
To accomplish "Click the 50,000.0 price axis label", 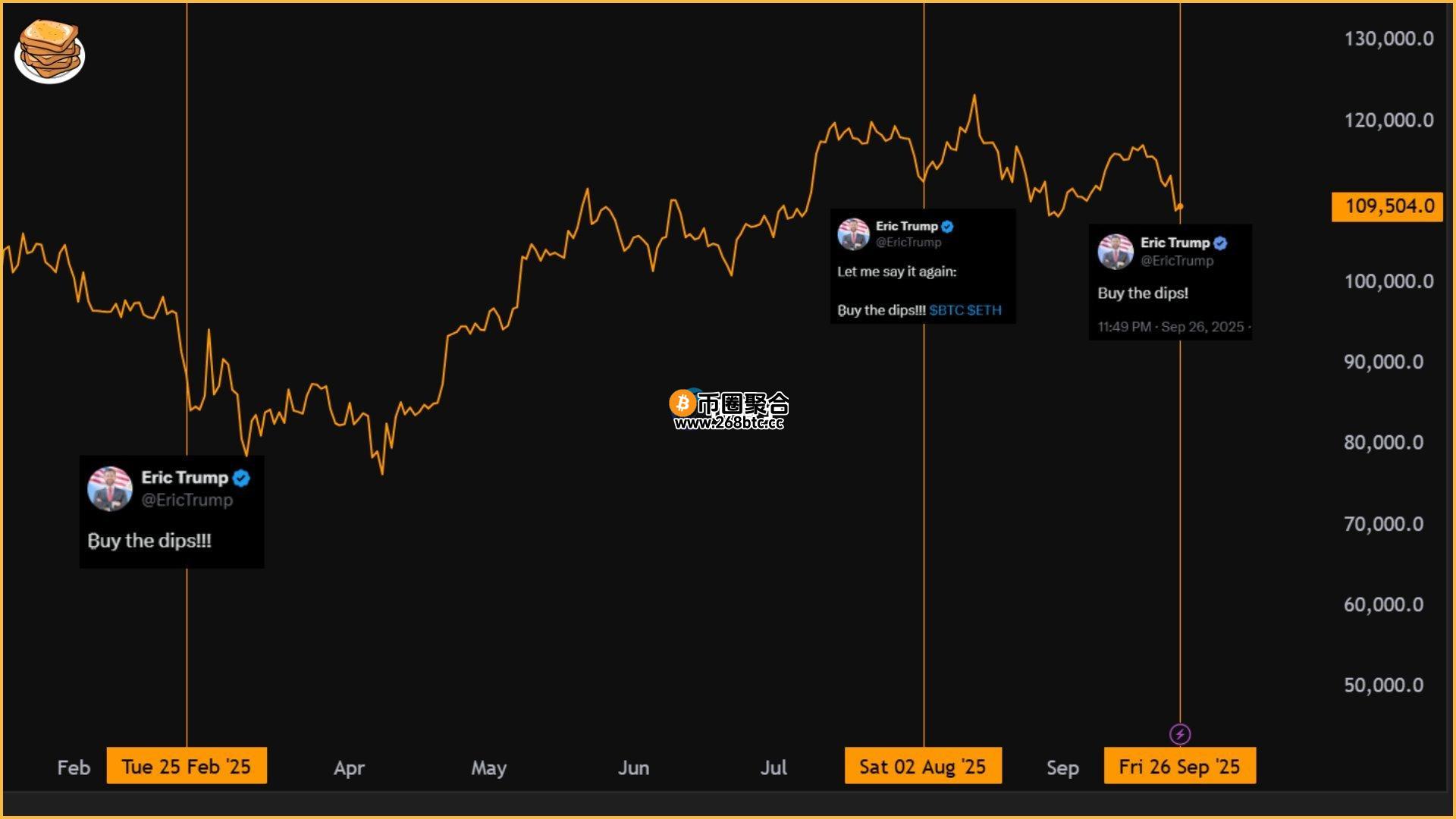I will 1384,685.
